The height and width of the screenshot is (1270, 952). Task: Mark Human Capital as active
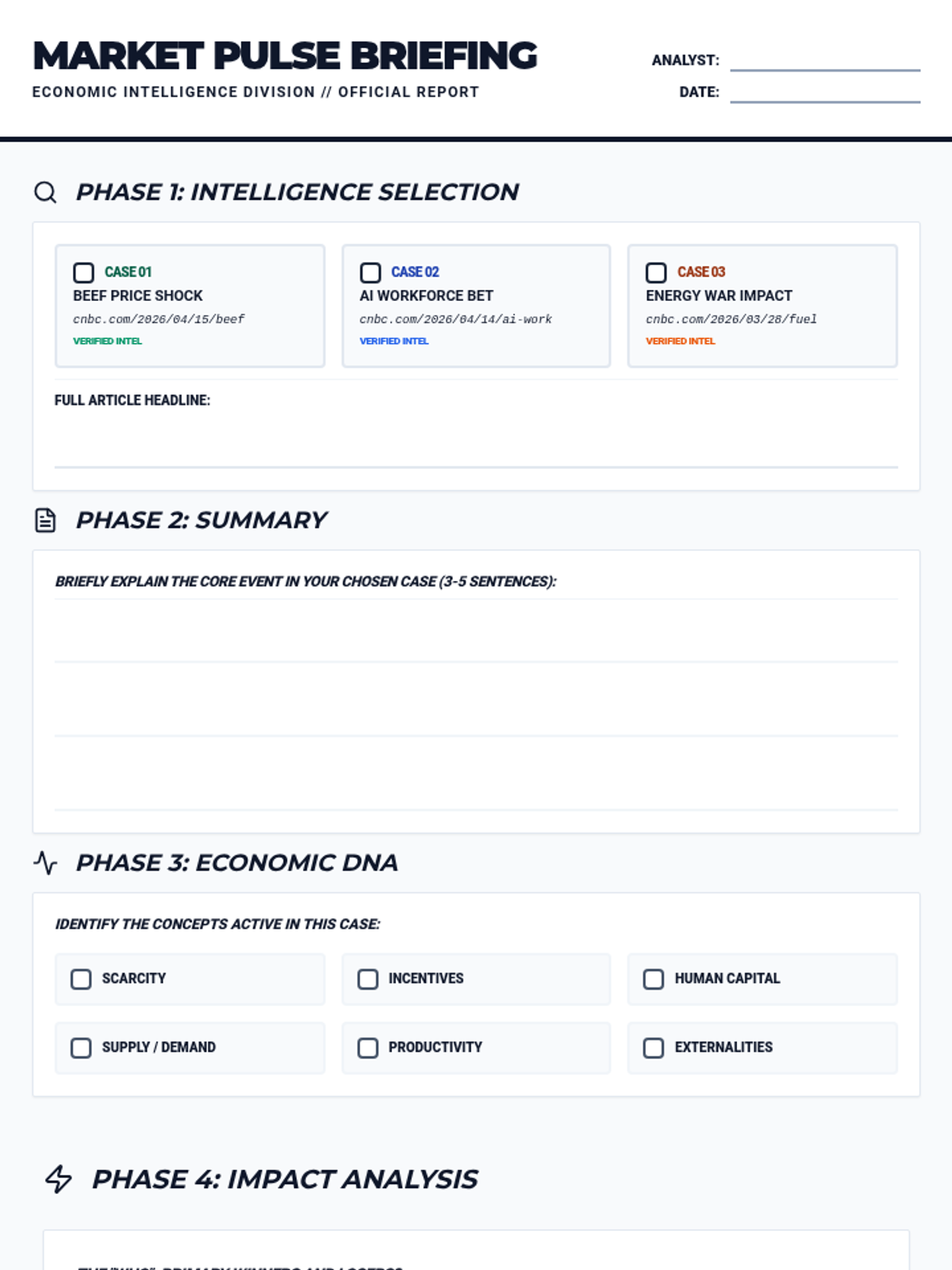pyautogui.click(x=654, y=979)
